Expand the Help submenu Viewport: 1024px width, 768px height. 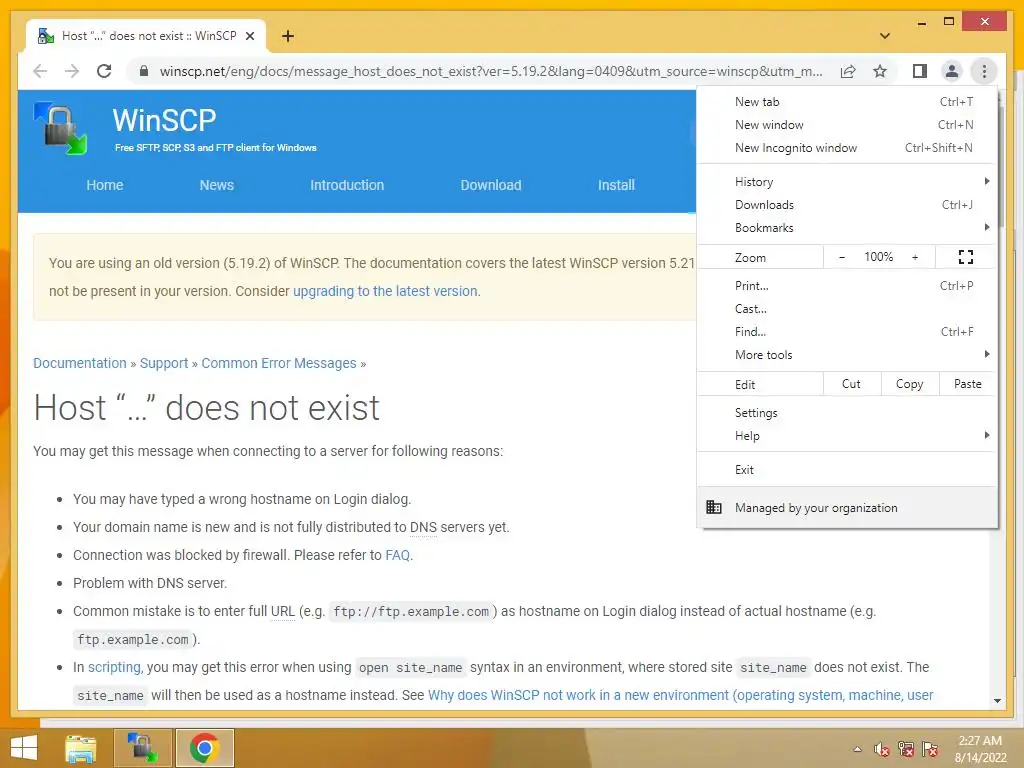point(847,436)
